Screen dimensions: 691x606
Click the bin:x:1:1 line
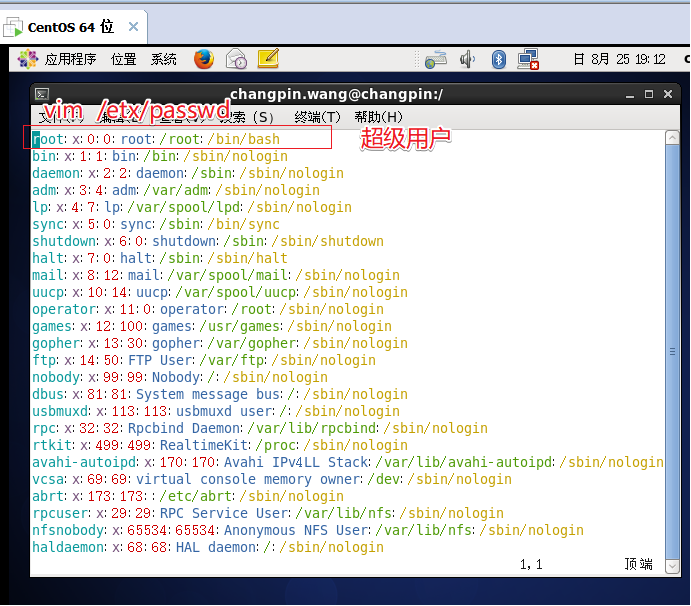(160, 156)
